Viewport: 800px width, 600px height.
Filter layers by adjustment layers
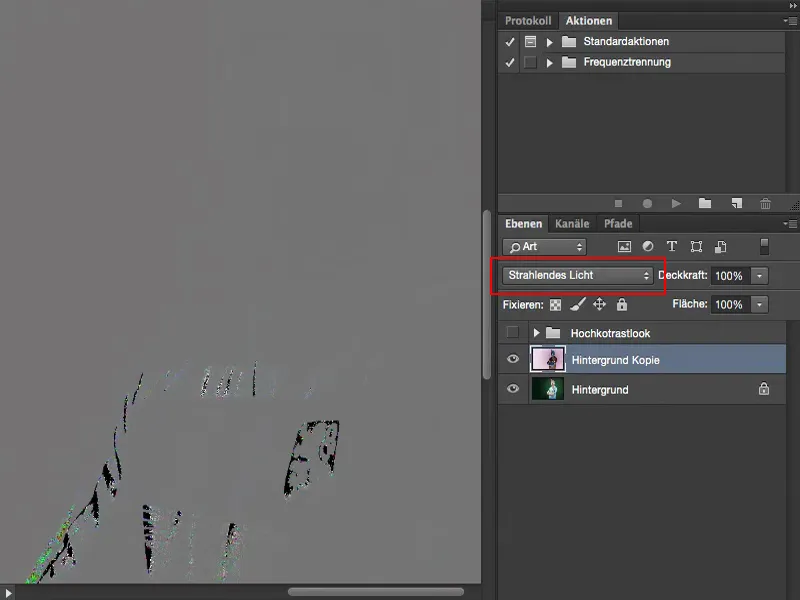(648, 247)
